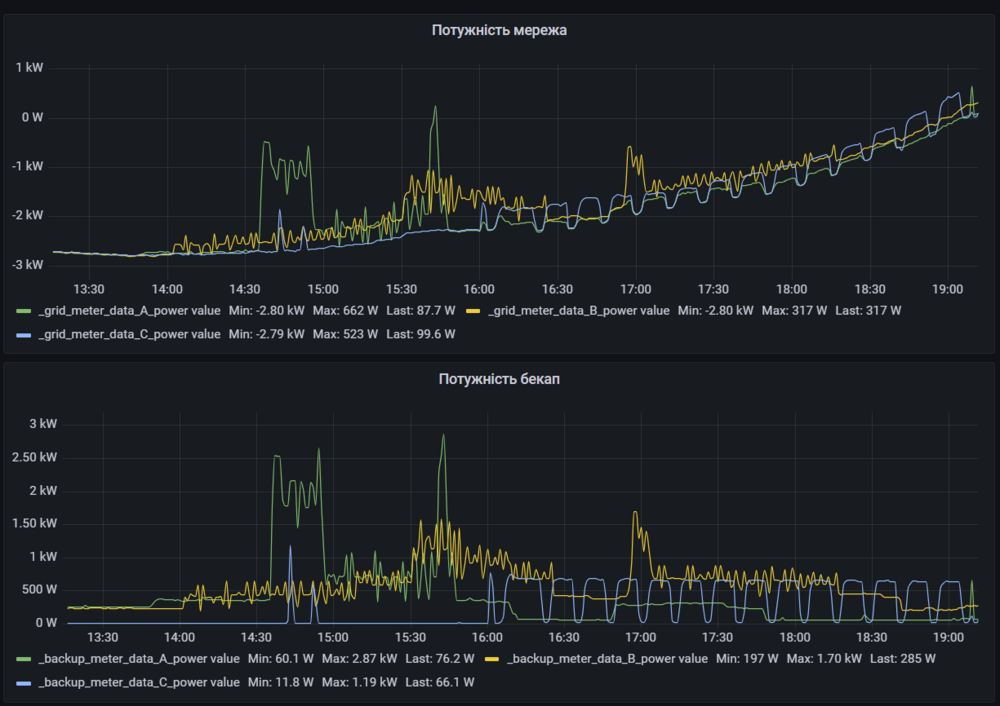Click the "3 kW" axis label in backup chart

43,424
